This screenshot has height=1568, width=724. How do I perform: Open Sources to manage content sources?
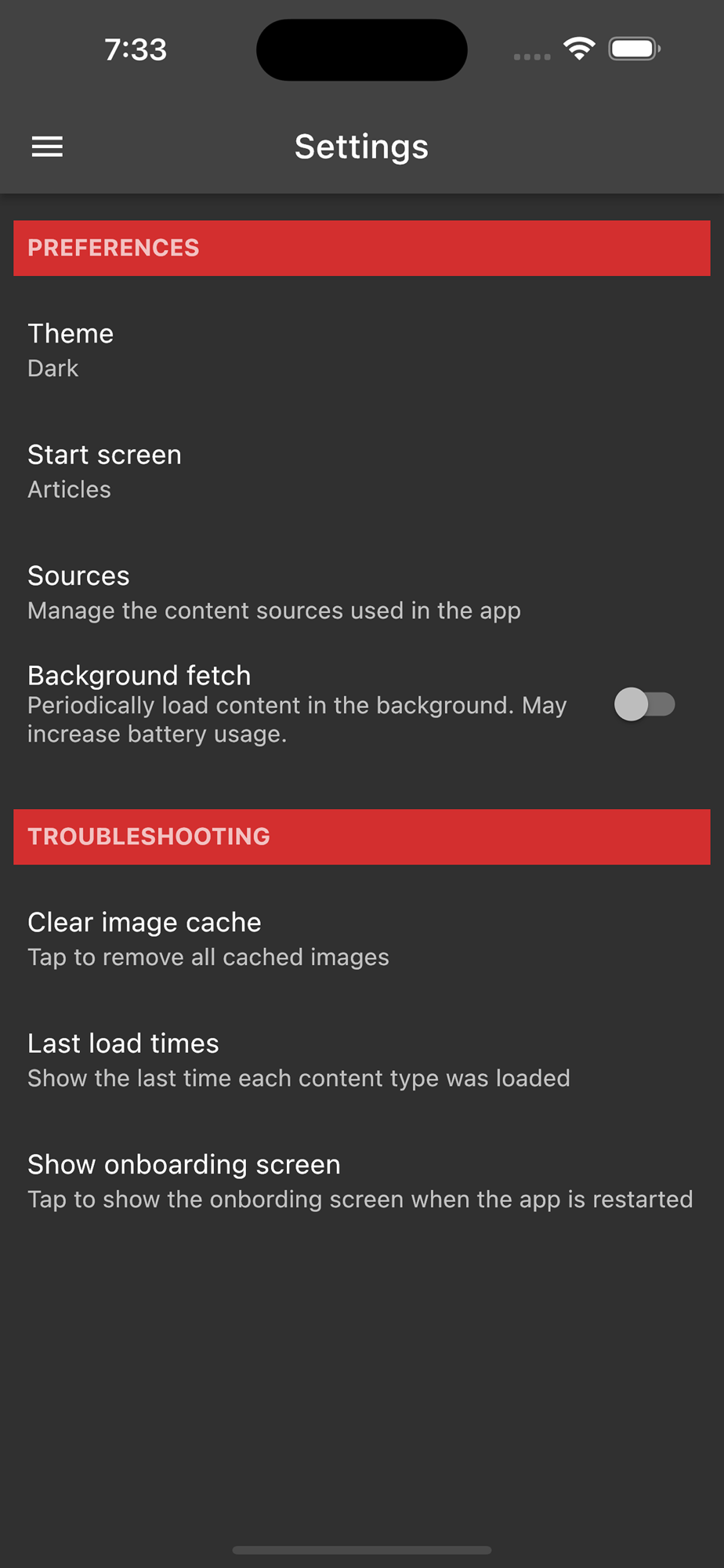tap(362, 592)
